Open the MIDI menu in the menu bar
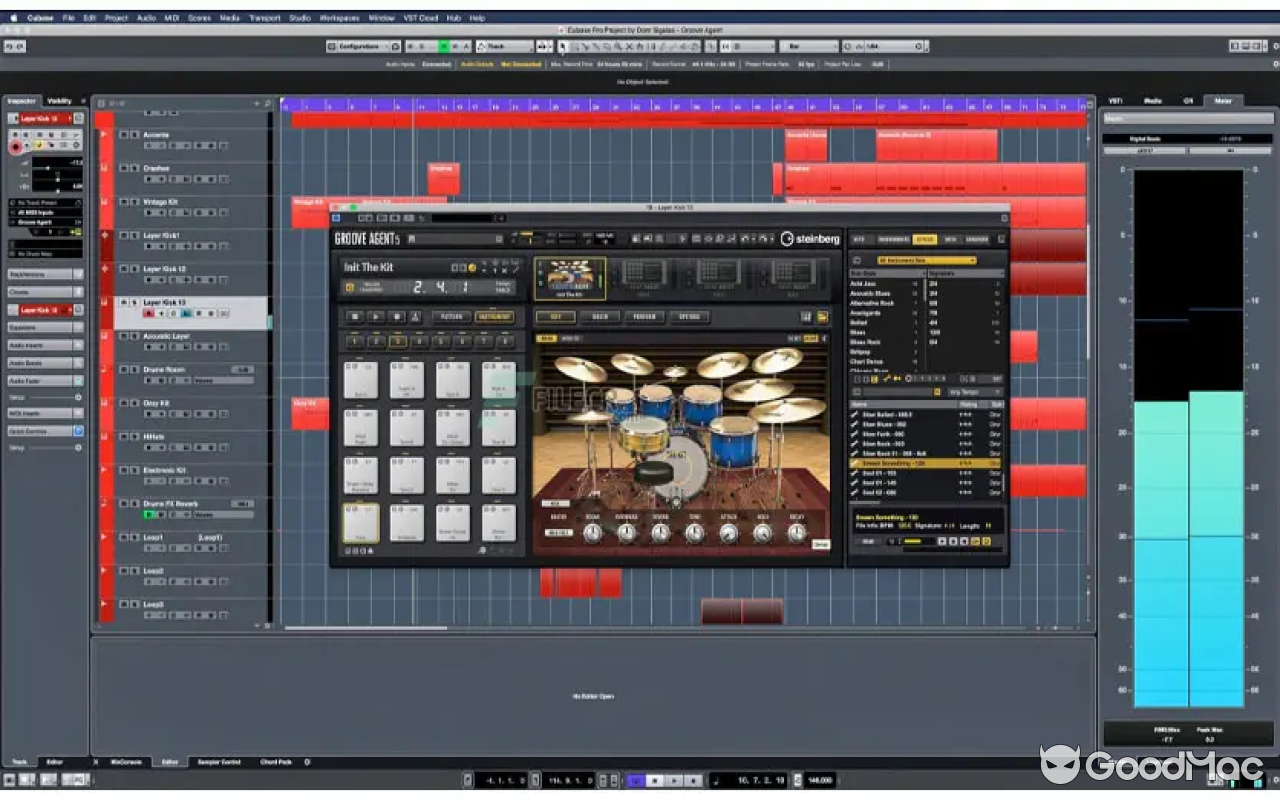1280x800 pixels. tap(172, 17)
